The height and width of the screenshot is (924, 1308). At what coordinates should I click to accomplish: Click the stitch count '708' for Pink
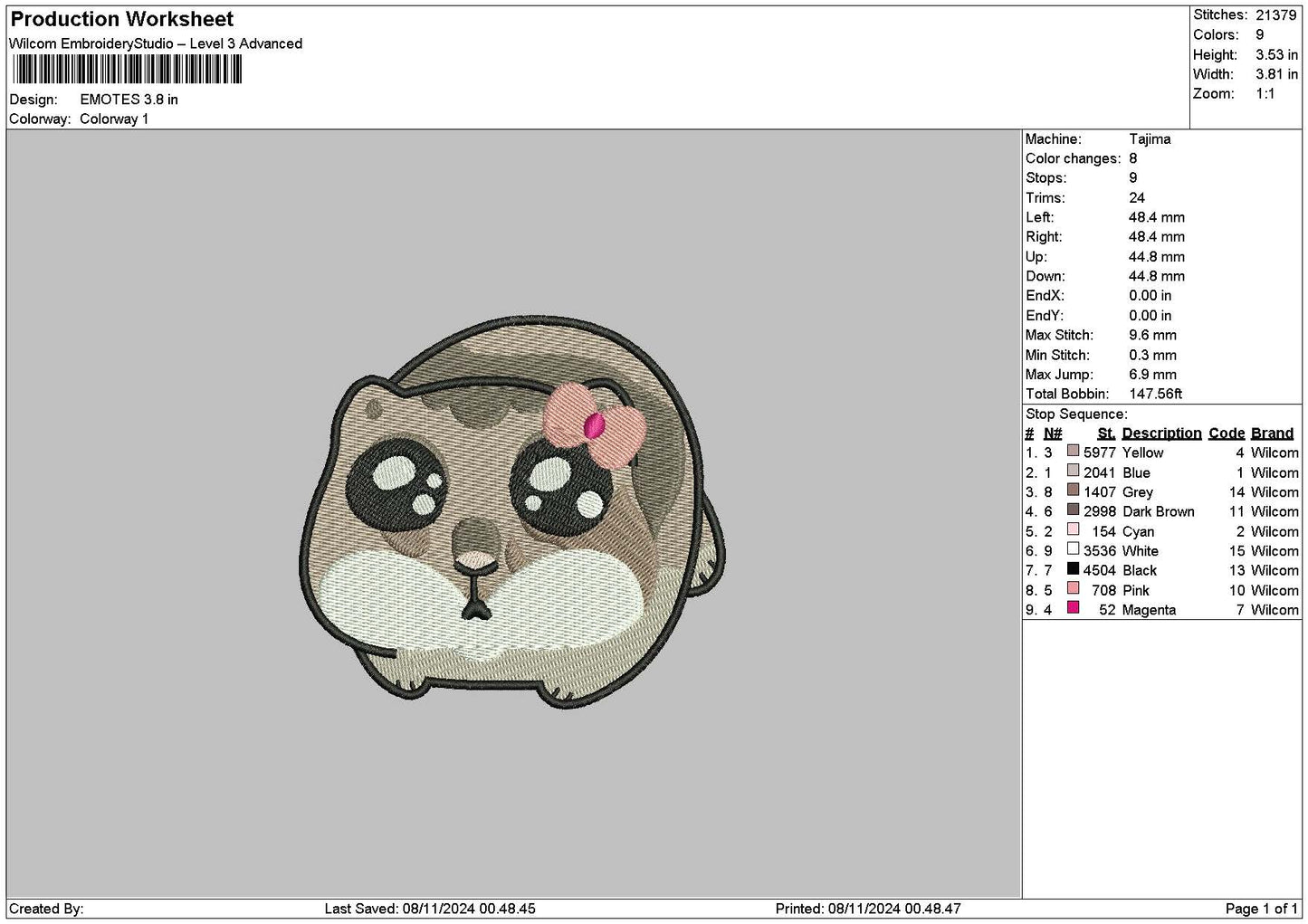[1103, 590]
